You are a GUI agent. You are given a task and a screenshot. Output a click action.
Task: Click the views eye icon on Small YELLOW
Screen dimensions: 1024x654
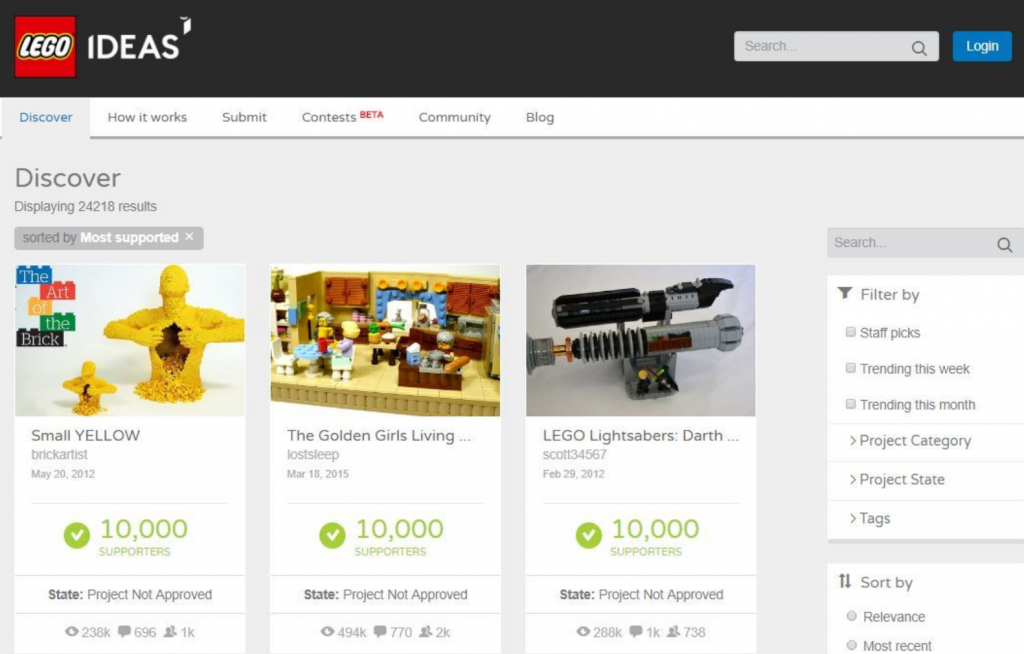(x=72, y=631)
